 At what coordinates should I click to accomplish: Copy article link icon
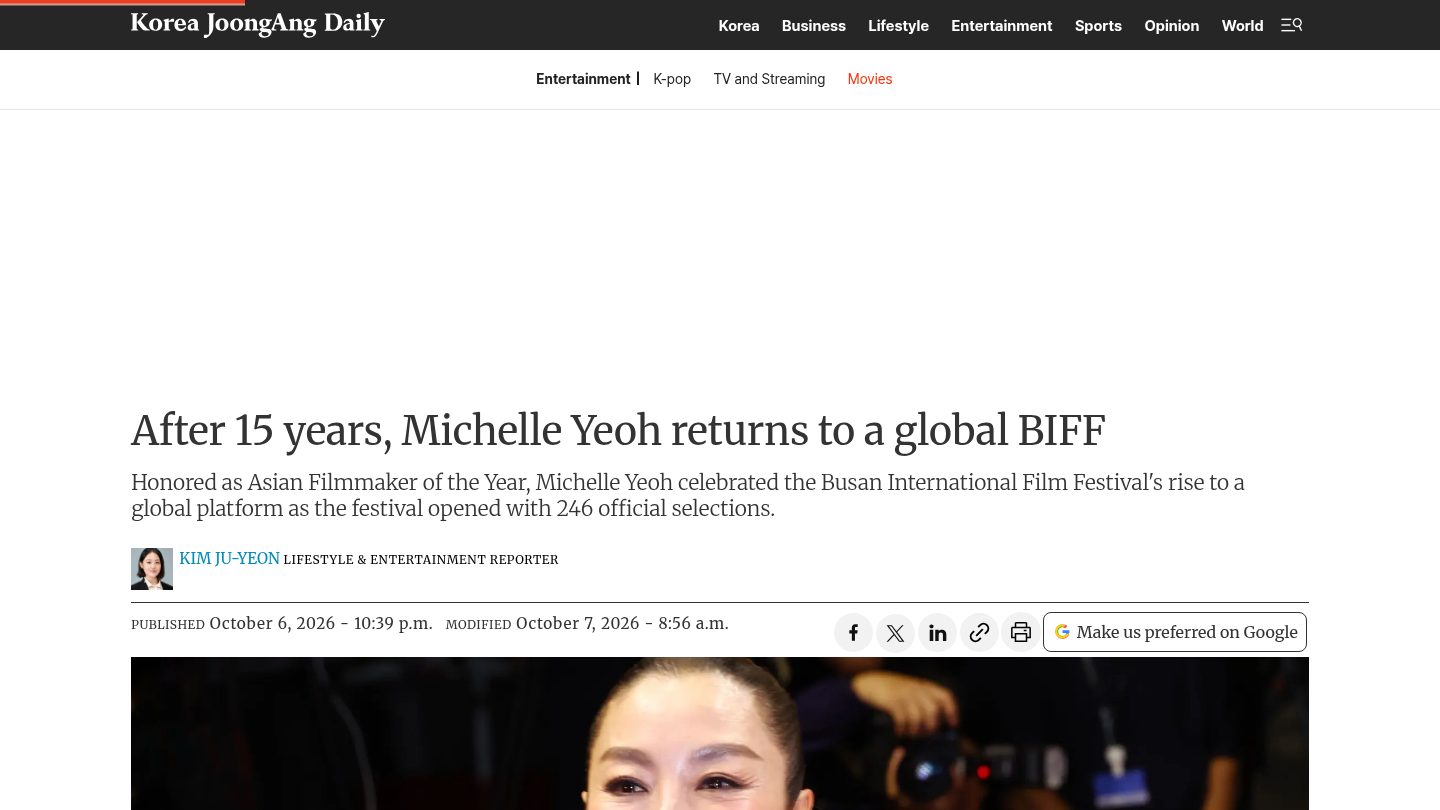coord(979,632)
